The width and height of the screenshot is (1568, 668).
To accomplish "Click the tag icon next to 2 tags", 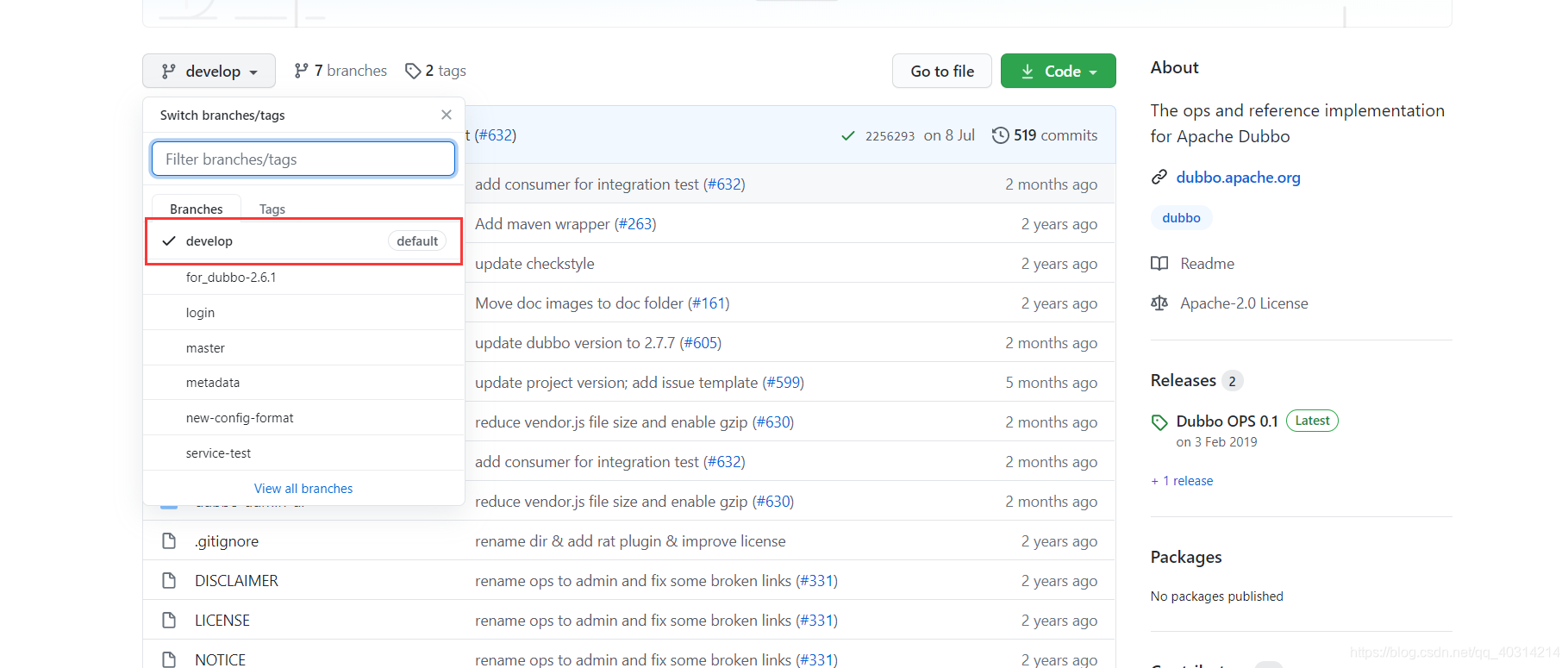I will point(413,71).
